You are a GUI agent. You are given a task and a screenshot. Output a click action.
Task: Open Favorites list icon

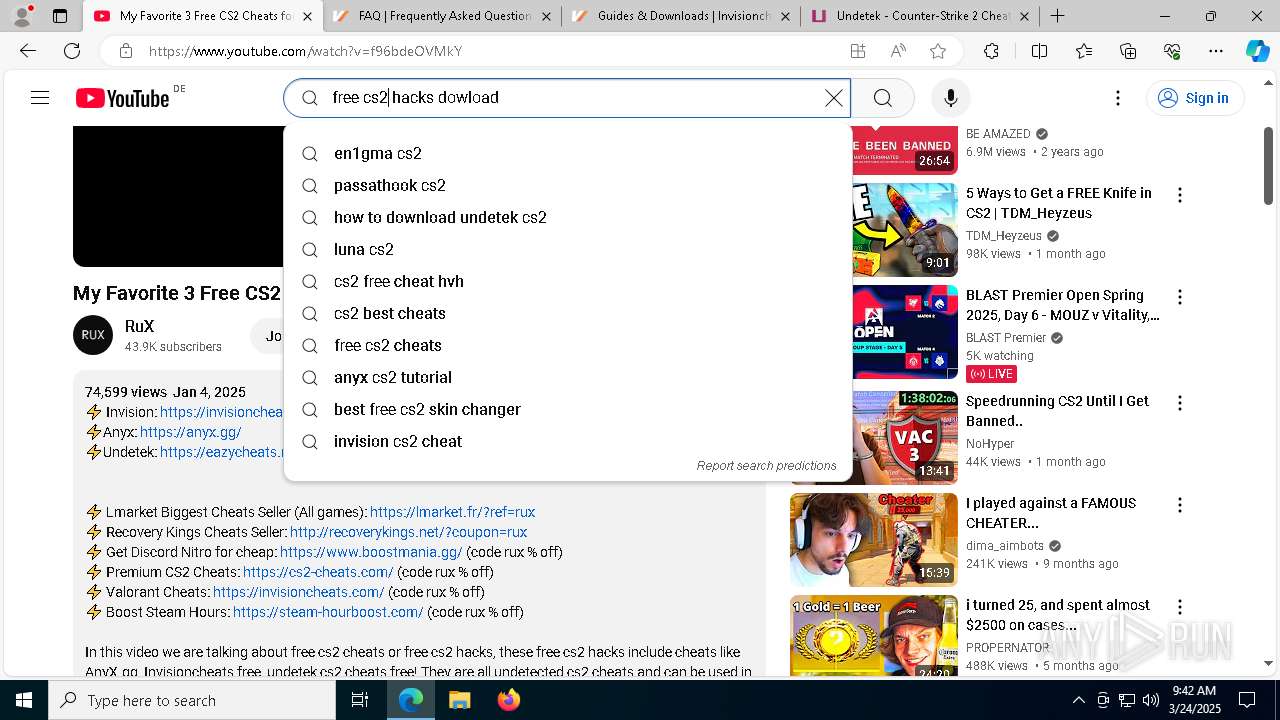[x=1084, y=51]
